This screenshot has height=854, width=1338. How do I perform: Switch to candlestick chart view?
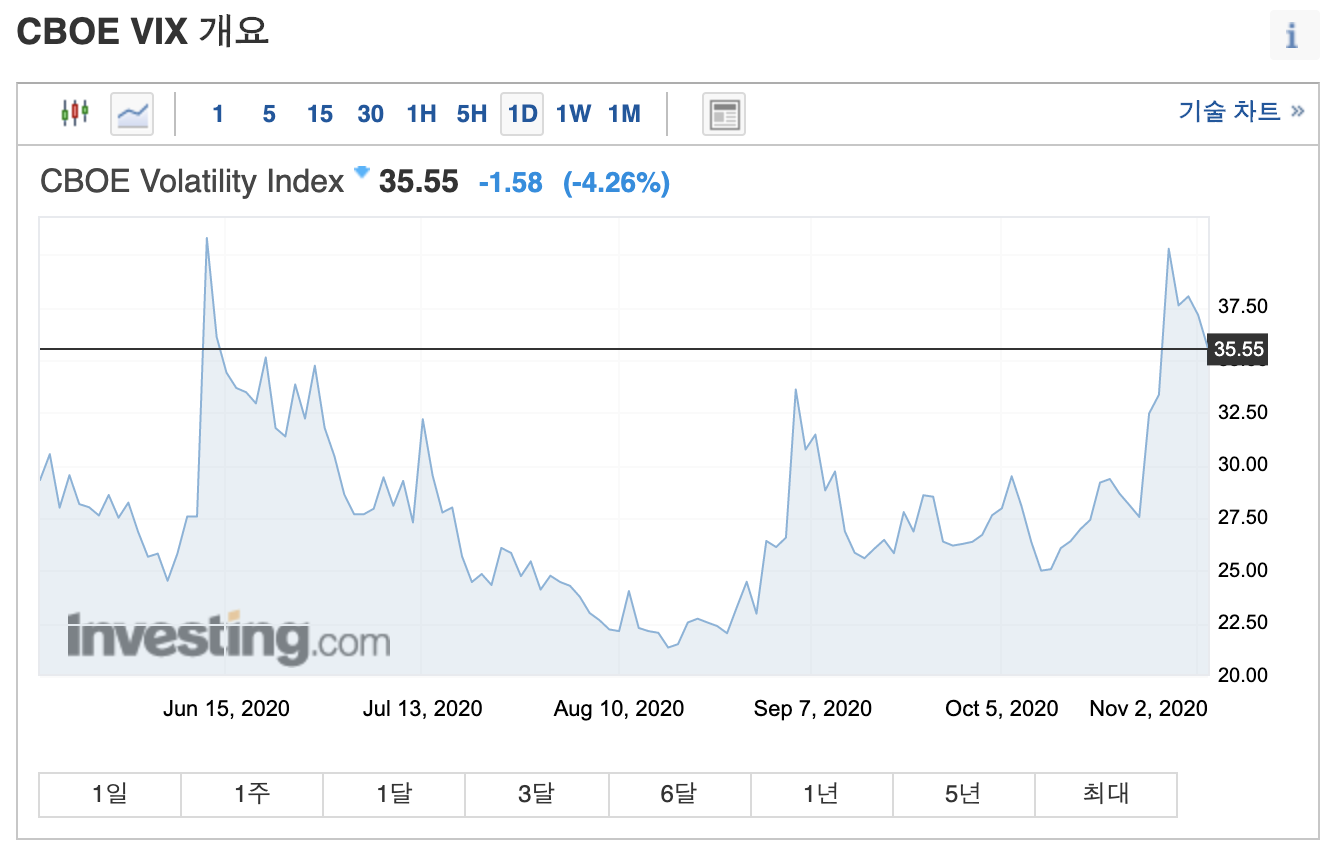tap(75, 113)
